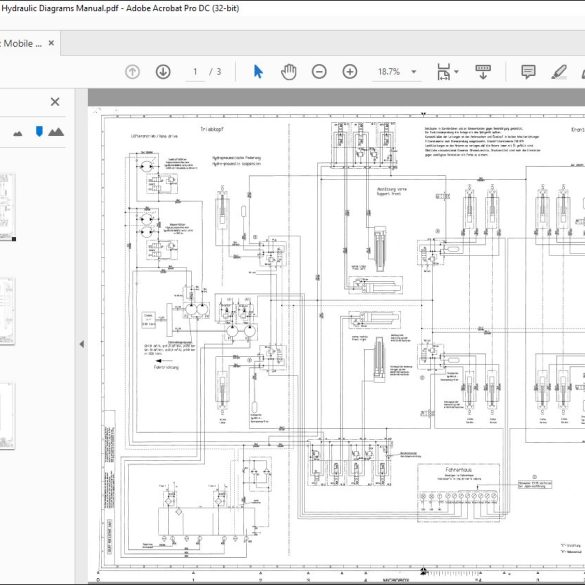Screen dimensions: 585x585
Task: Select the page 3 thumbnail
Action: click(7, 416)
